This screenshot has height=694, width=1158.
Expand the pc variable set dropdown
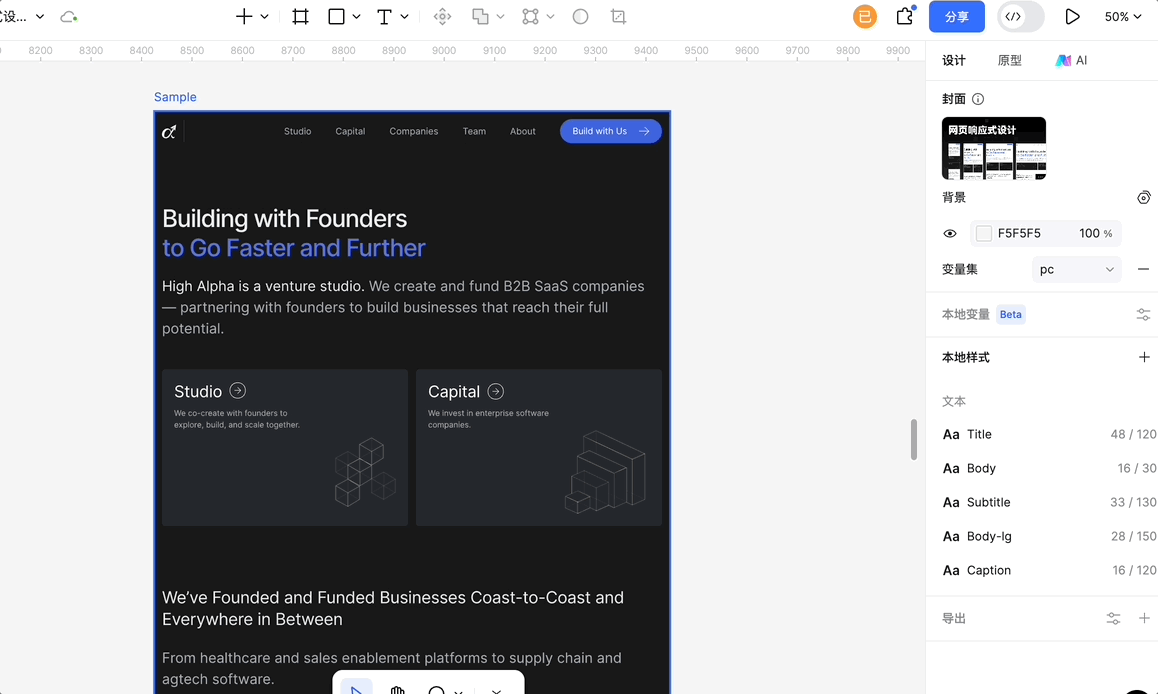click(x=1076, y=269)
